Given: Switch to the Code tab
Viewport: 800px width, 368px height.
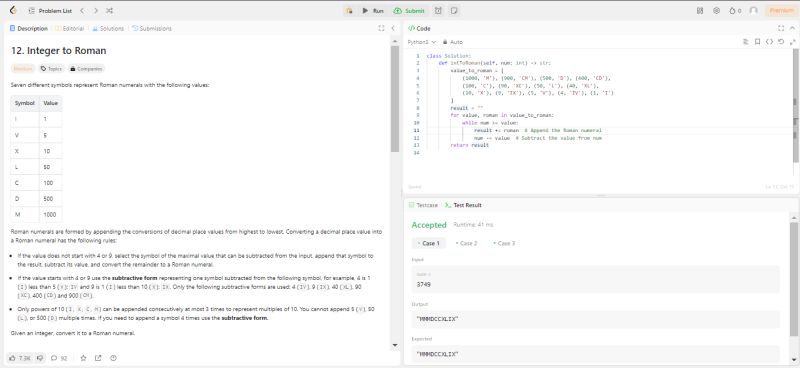Looking at the screenshot, I should click(x=419, y=29).
